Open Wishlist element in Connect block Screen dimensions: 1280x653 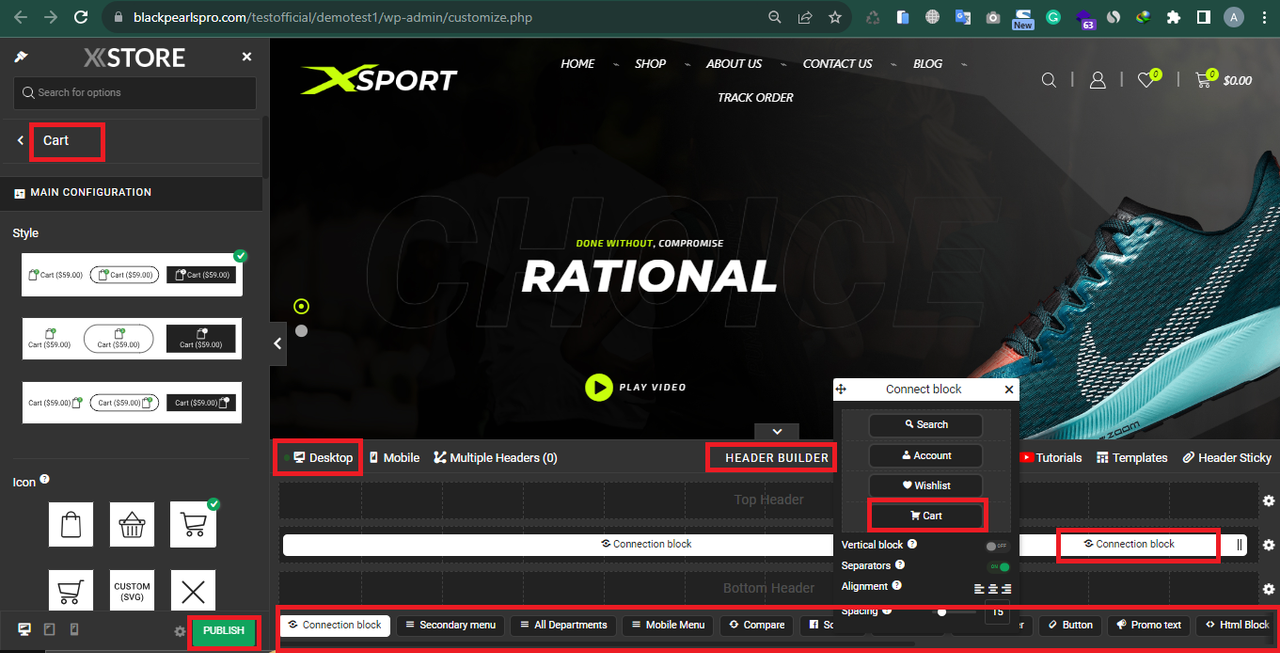click(926, 486)
